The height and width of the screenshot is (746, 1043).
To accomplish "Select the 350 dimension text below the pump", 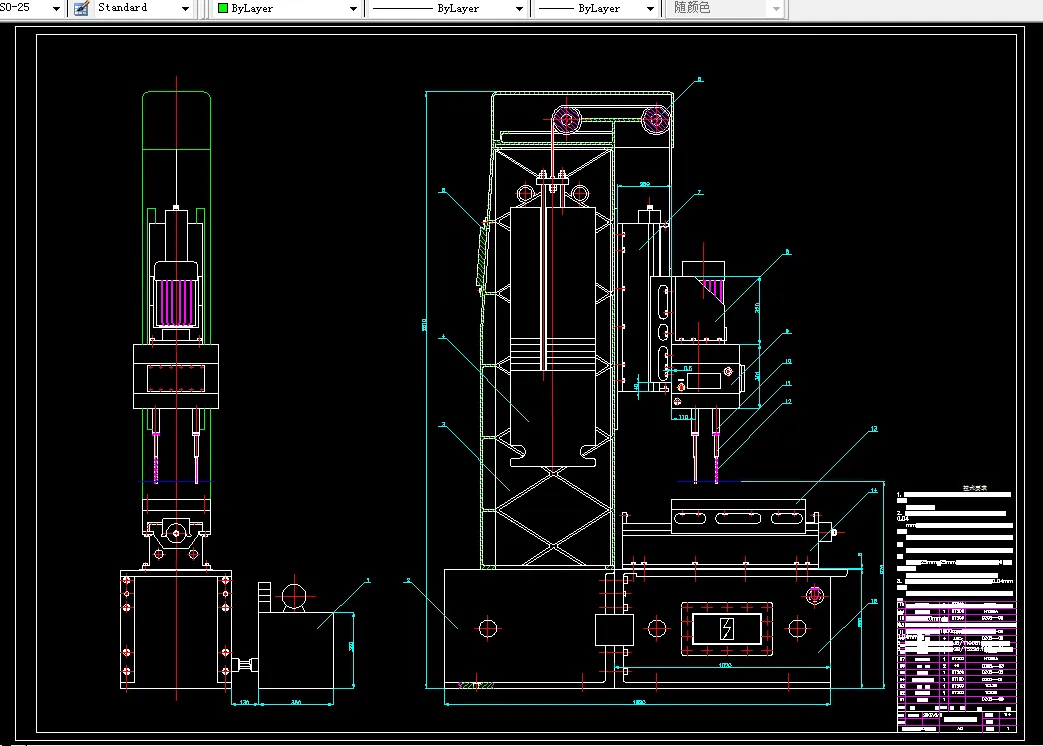I will (x=297, y=702).
